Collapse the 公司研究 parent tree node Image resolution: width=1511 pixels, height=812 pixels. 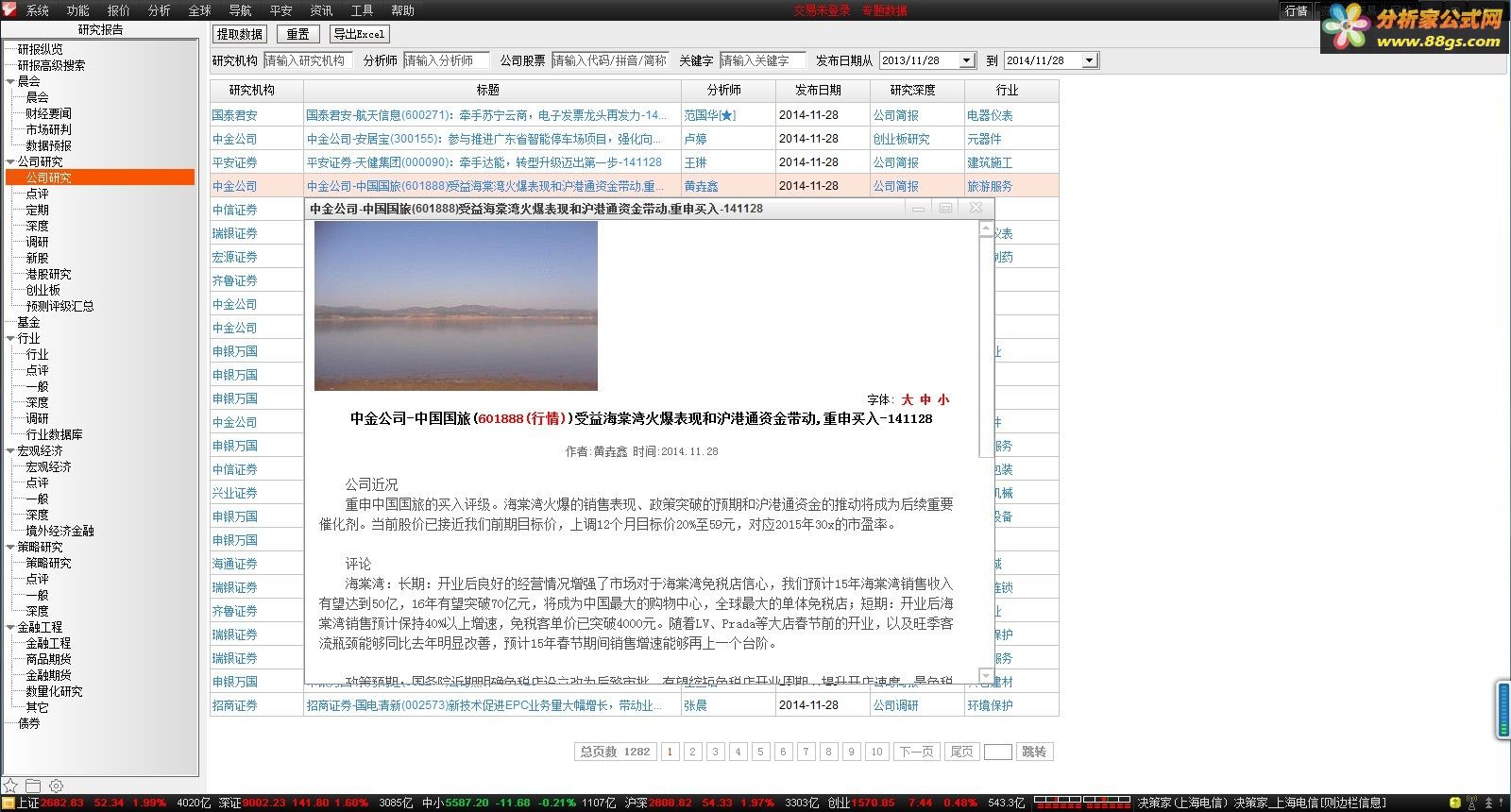10,161
